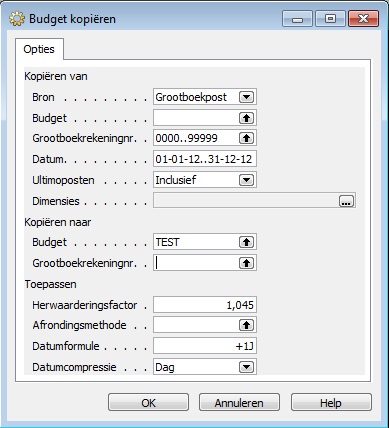Select the Opties tab

[x=39, y=49]
